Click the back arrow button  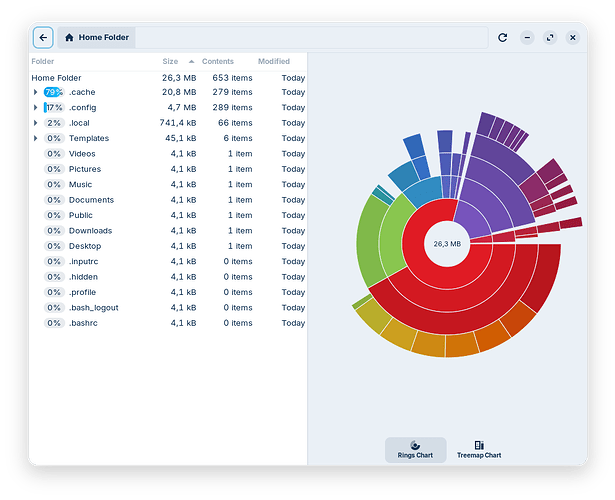[x=43, y=38]
